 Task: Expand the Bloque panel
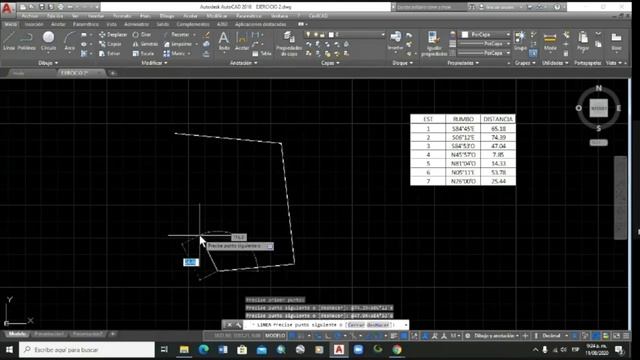point(402,63)
